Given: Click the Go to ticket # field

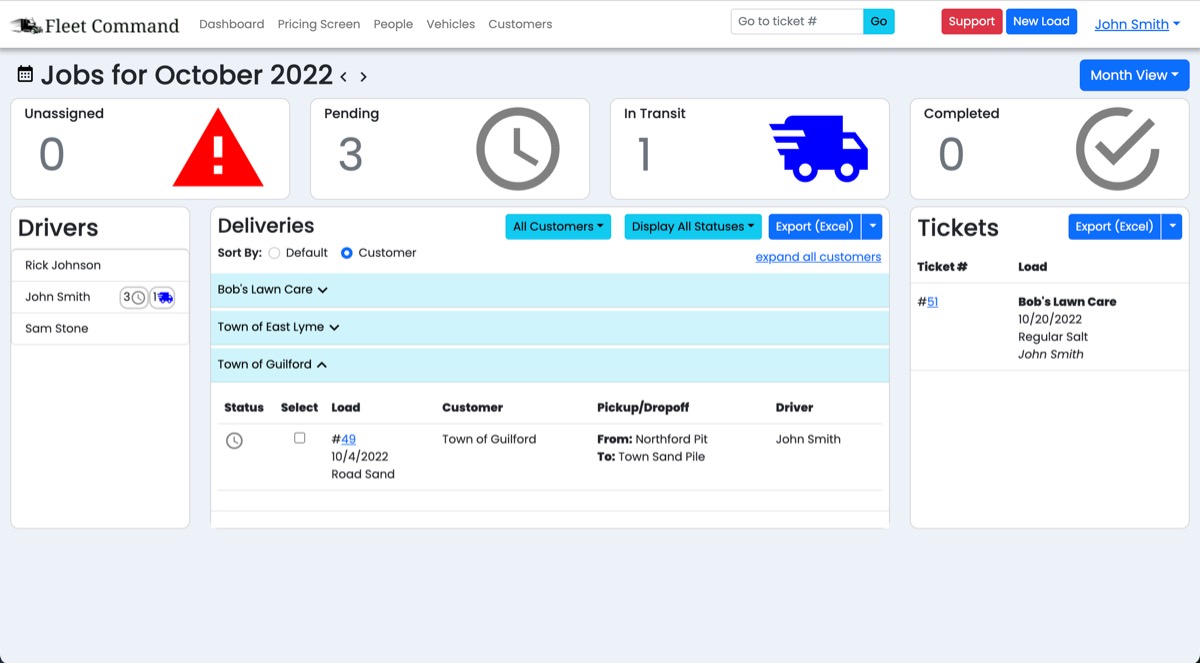Looking at the screenshot, I should pos(797,22).
